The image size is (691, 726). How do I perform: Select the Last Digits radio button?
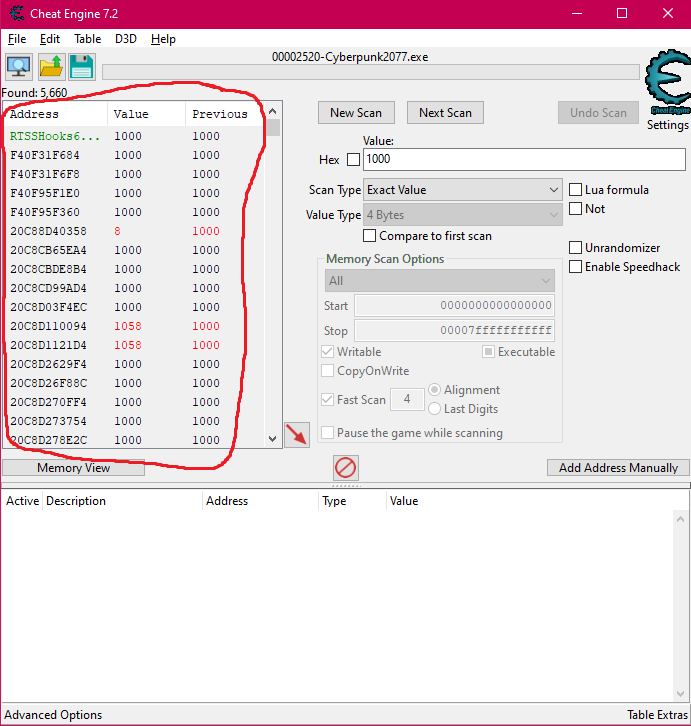[434, 409]
